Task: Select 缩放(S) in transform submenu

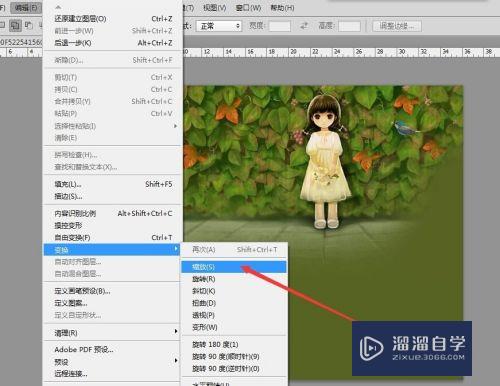Action: 234,267
